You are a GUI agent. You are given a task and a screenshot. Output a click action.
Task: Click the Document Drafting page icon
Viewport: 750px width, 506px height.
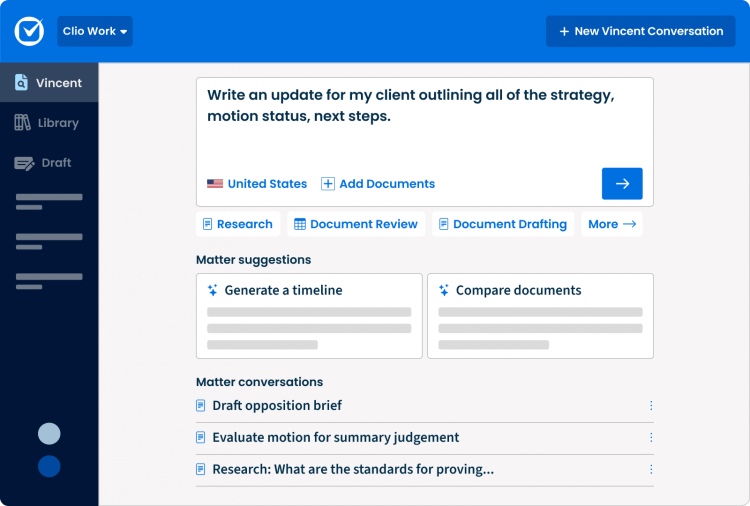point(444,224)
